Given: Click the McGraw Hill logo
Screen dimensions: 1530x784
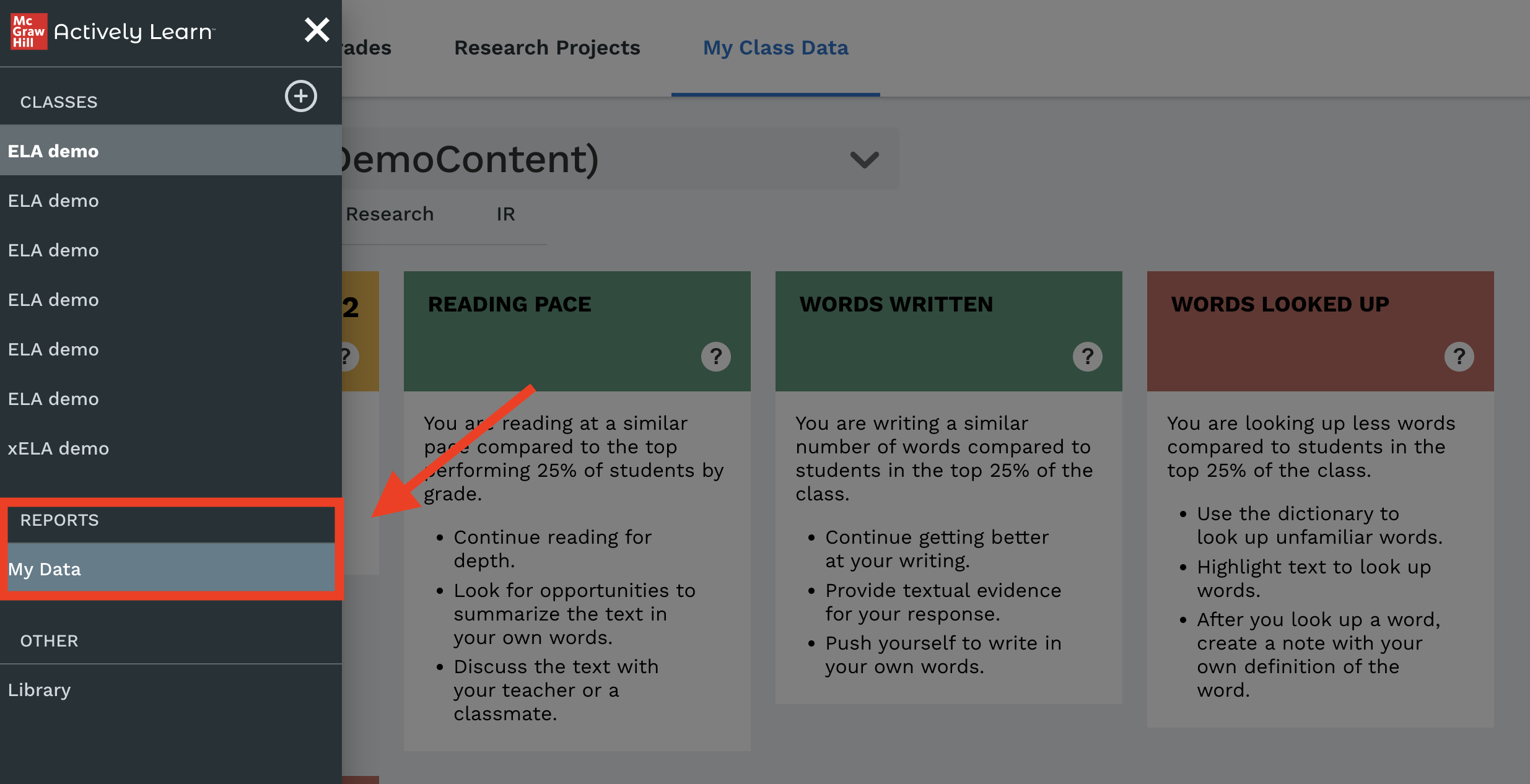Looking at the screenshot, I should 29,32.
